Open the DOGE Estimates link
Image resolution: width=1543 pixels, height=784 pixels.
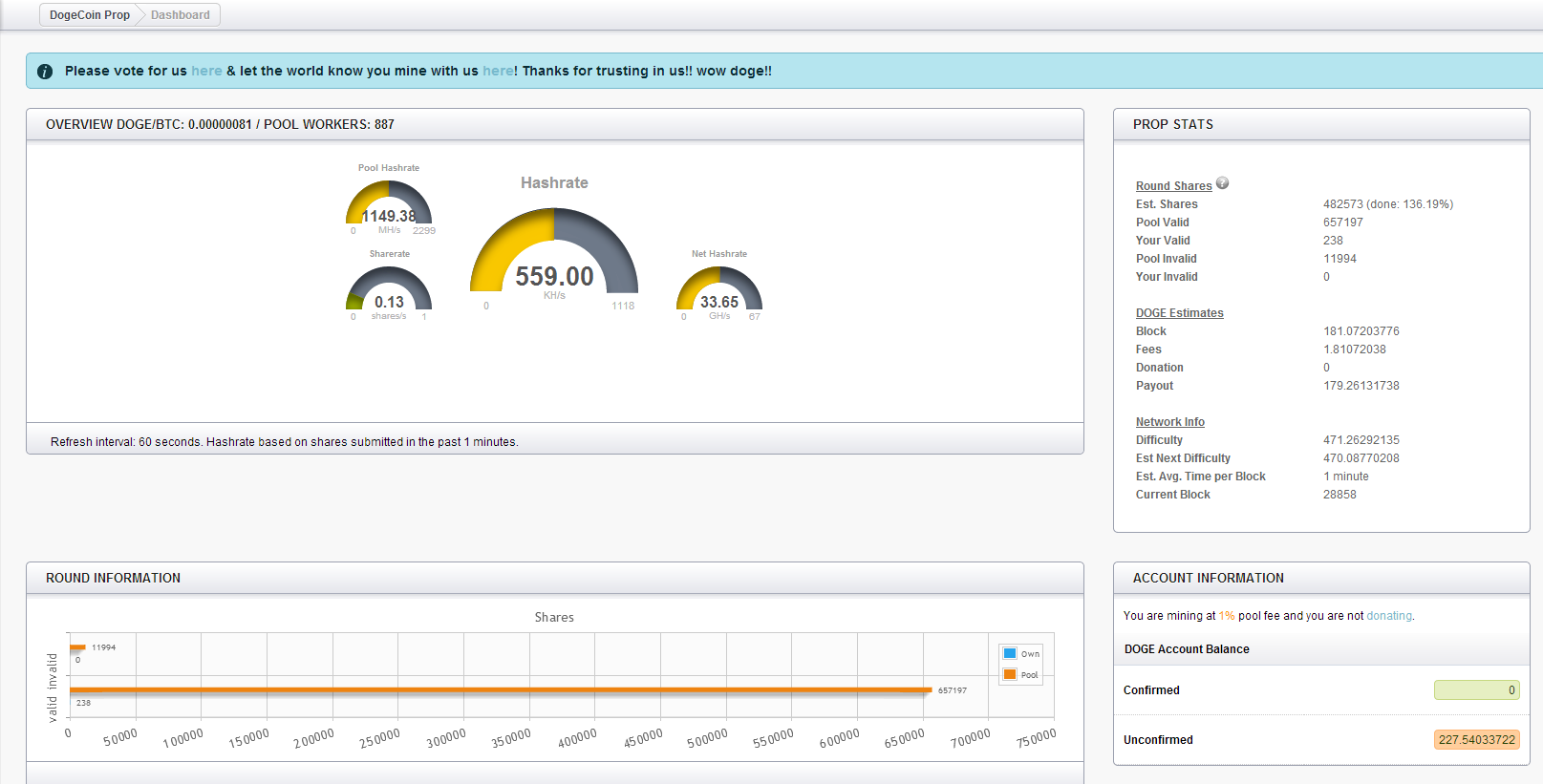pyautogui.click(x=1179, y=313)
